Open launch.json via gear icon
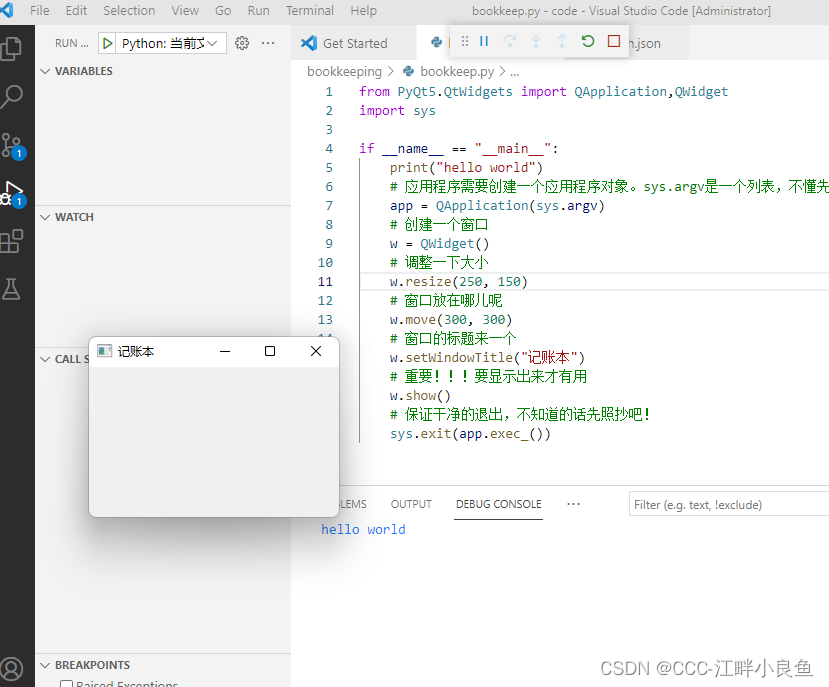The height and width of the screenshot is (687, 829). click(242, 43)
